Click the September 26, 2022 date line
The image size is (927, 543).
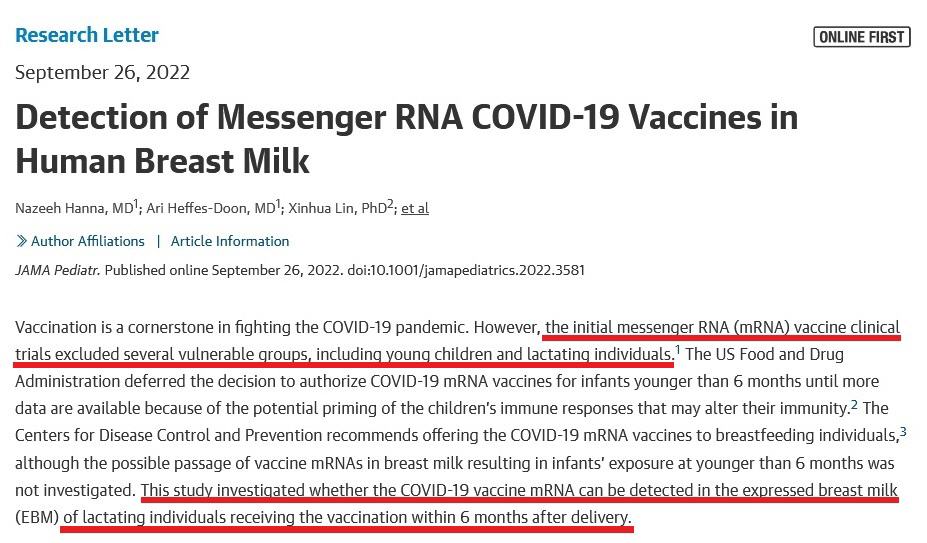point(102,72)
